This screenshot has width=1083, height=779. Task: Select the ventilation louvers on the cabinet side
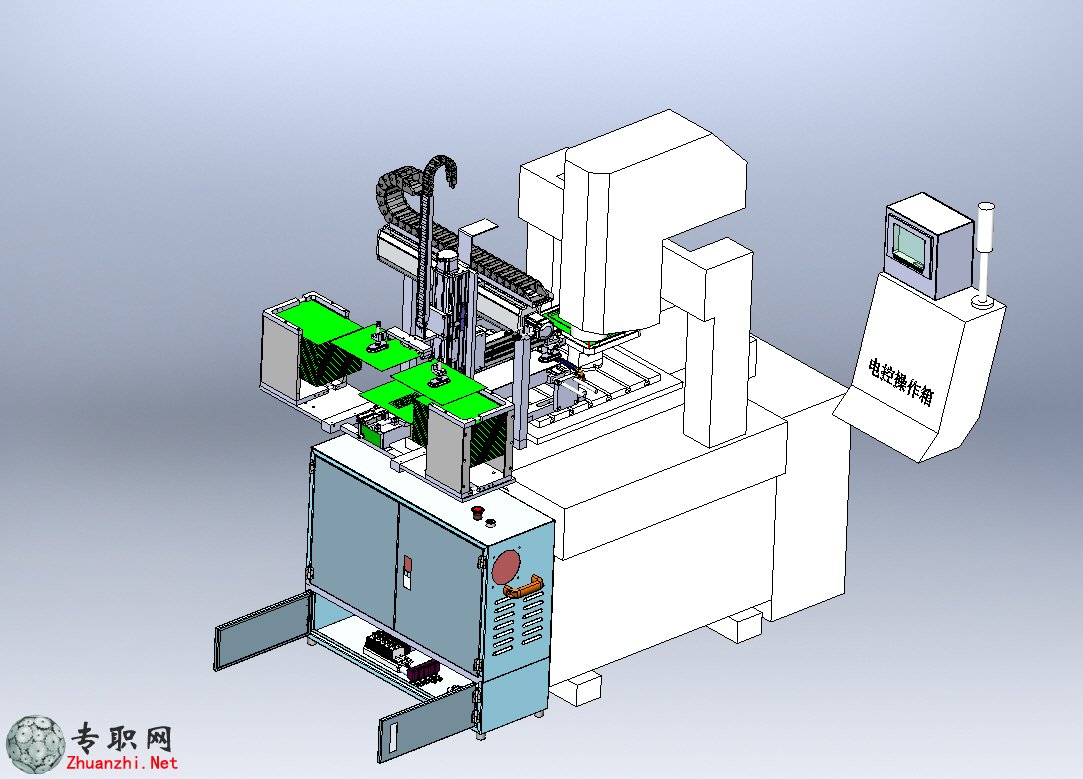point(519,624)
